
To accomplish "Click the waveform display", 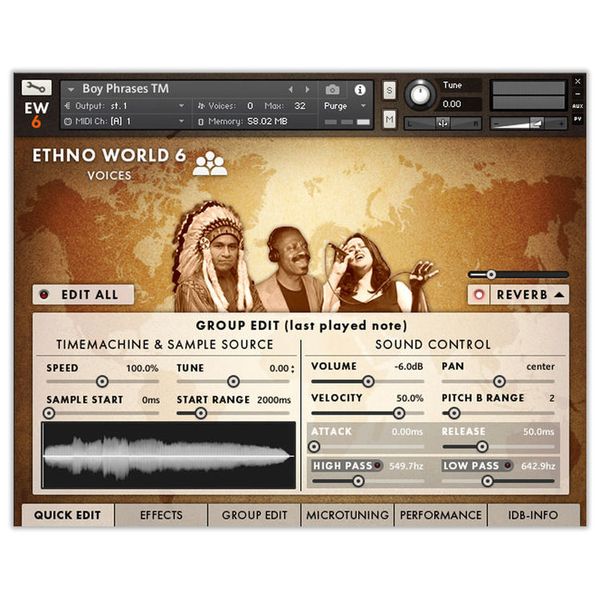I will tap(168, 455).
